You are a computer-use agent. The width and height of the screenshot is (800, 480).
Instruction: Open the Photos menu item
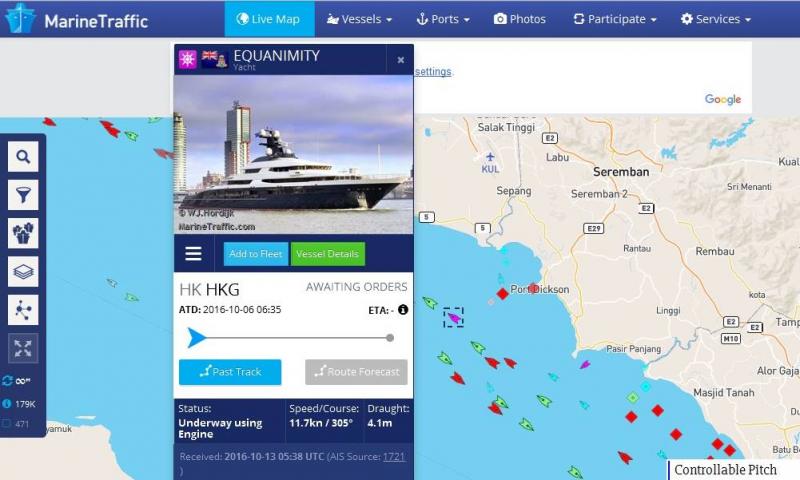pos(520,19)
